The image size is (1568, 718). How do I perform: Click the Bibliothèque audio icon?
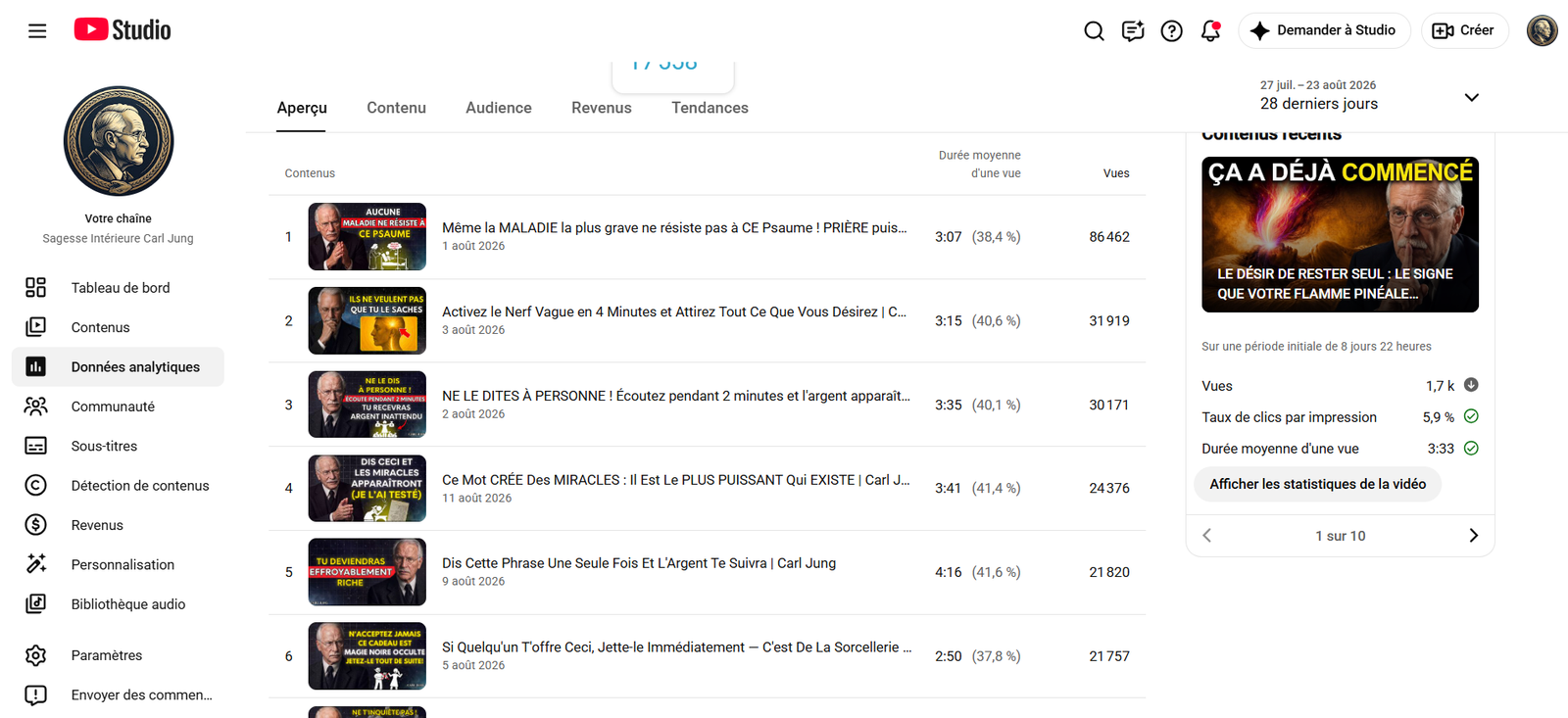pyautogui.click(x=36, y=604)
